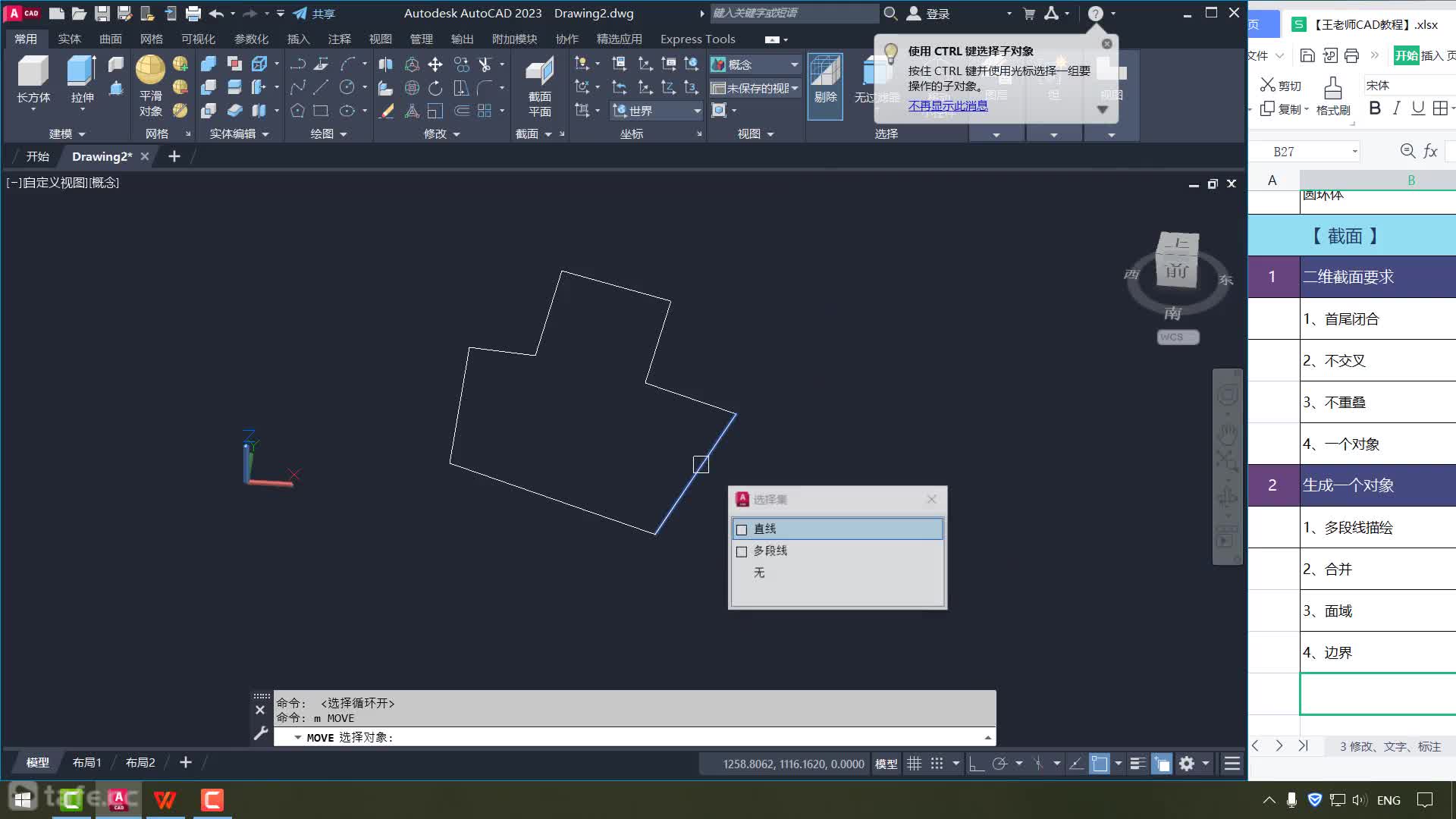This screenshot has width=1456, height=819.
Task: Select the Line draw tool
Action: (322, 88)
